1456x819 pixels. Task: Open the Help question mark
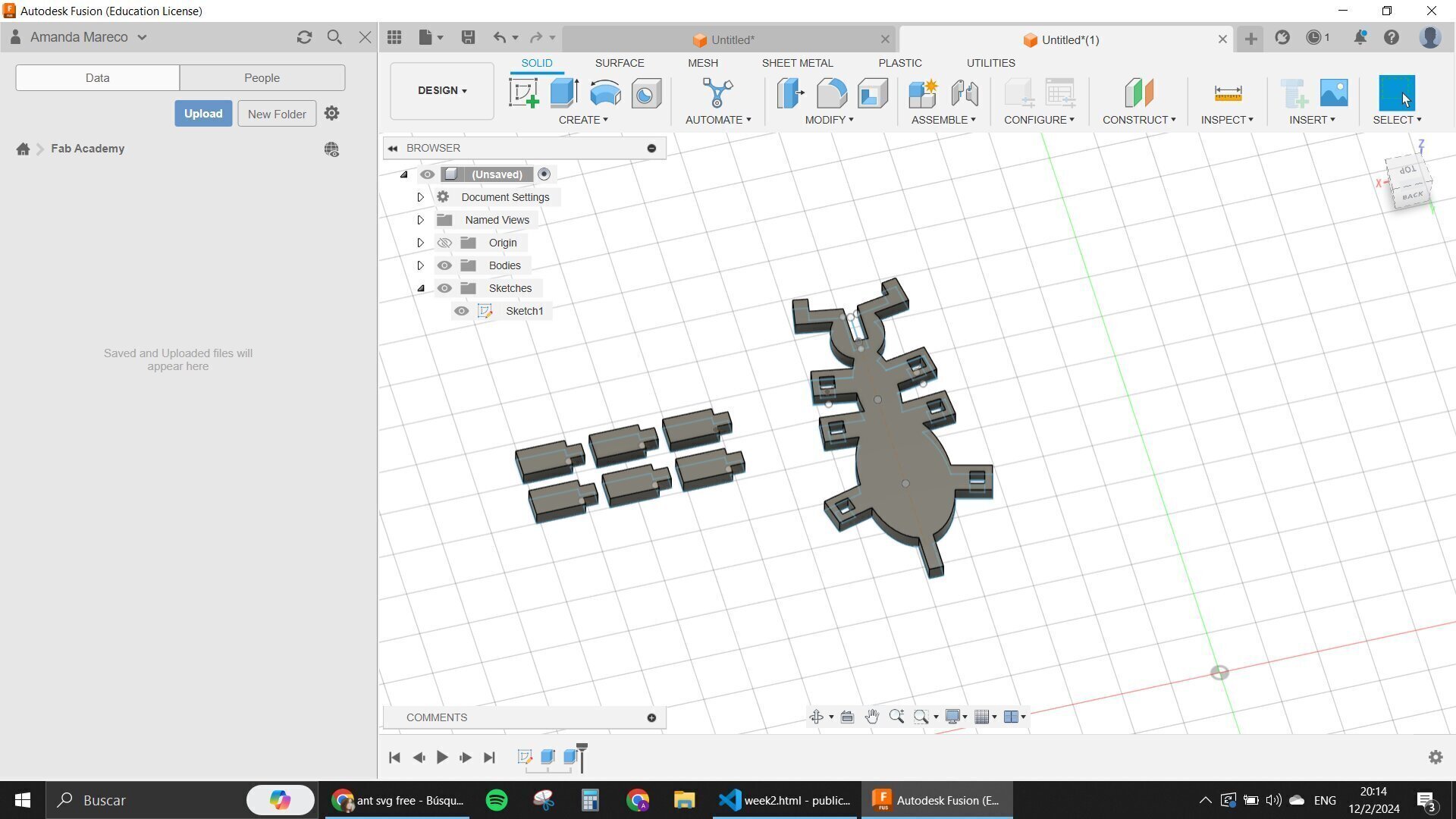click(x=1392, y=37)
